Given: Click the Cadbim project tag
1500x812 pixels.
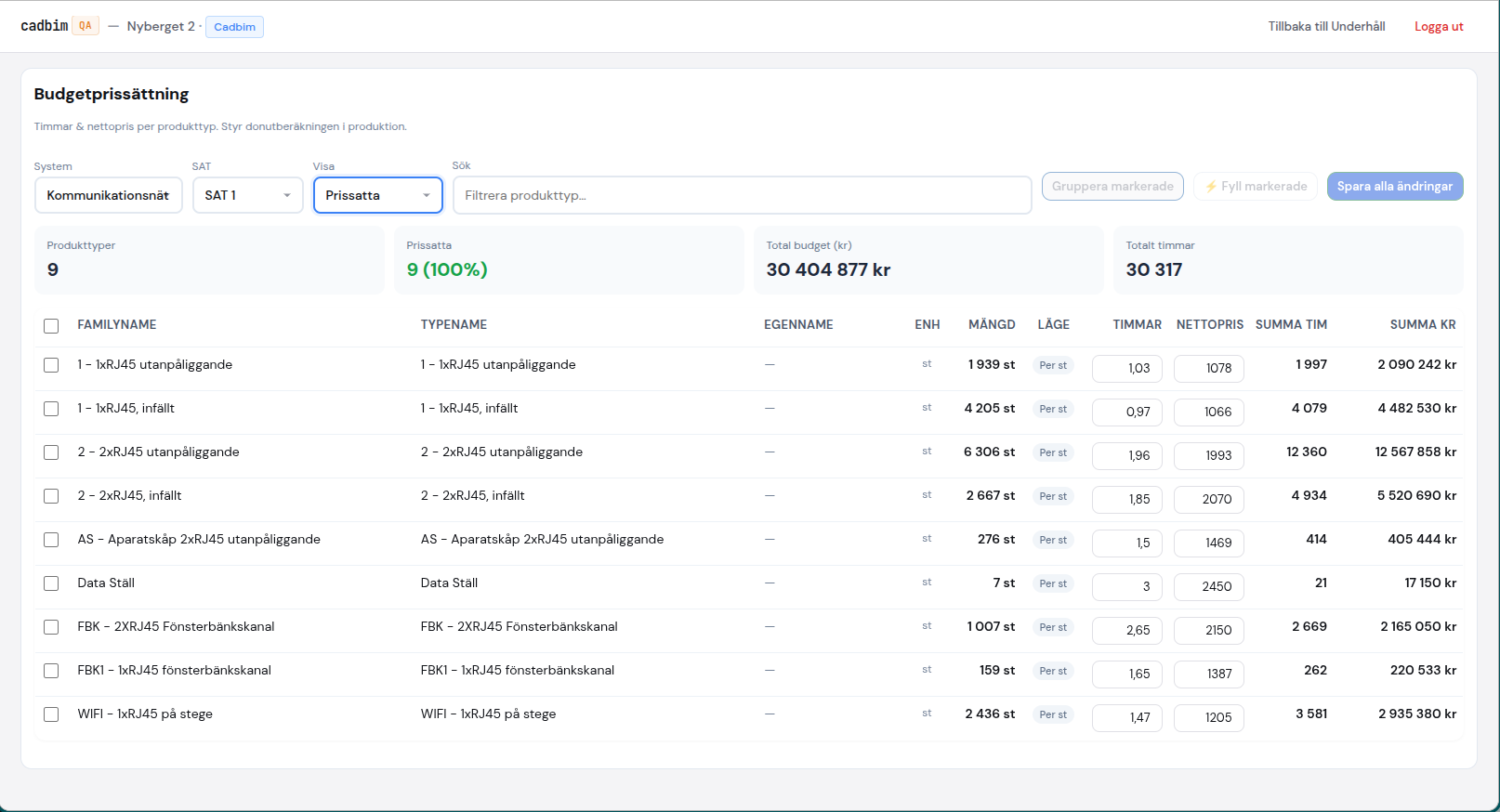Looking at the screenshot, I should click(234, 27).
